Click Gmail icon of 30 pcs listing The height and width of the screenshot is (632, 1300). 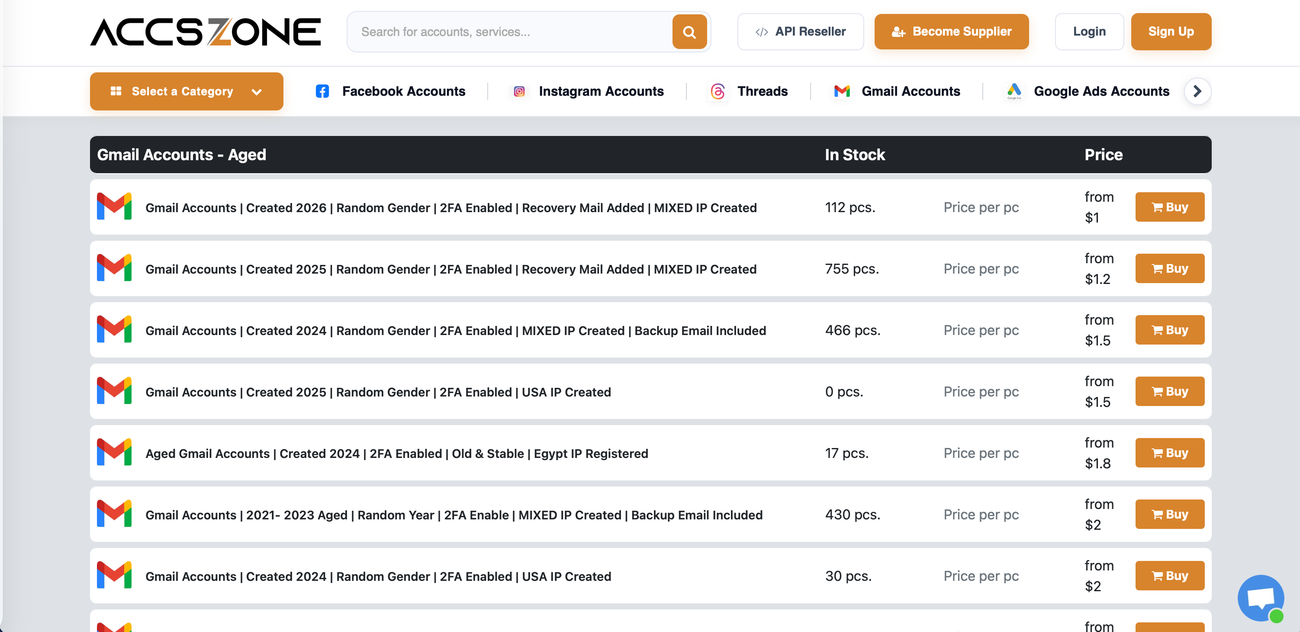[x=114, y=576]
